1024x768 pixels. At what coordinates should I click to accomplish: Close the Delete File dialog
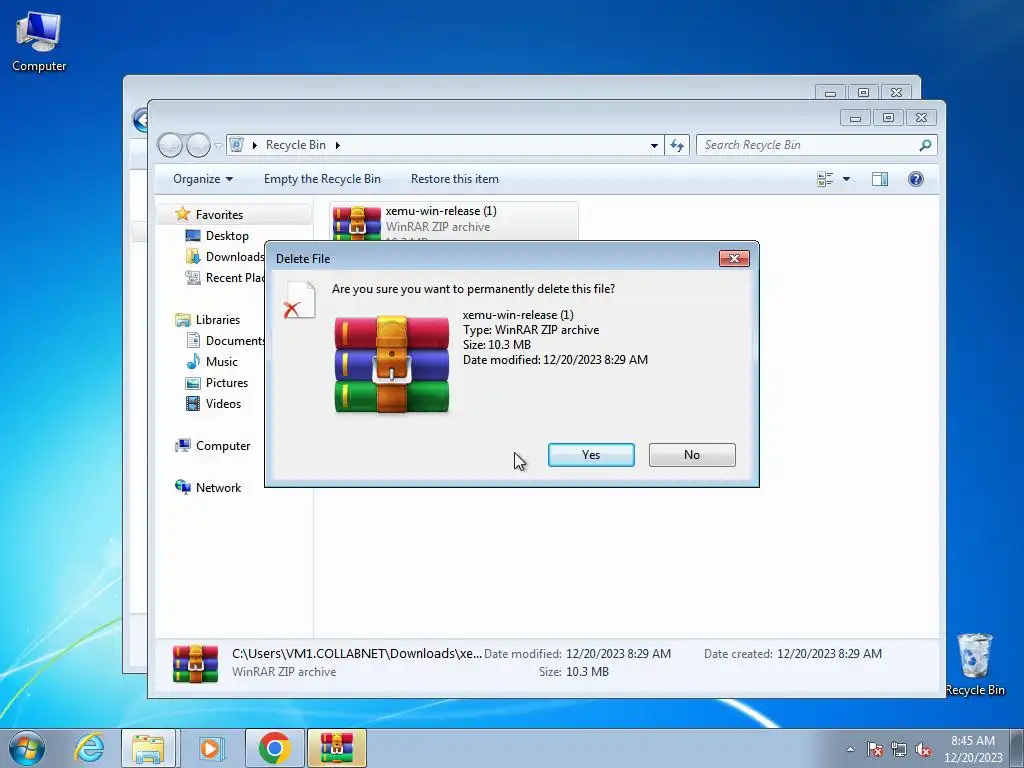coord(734,259)
